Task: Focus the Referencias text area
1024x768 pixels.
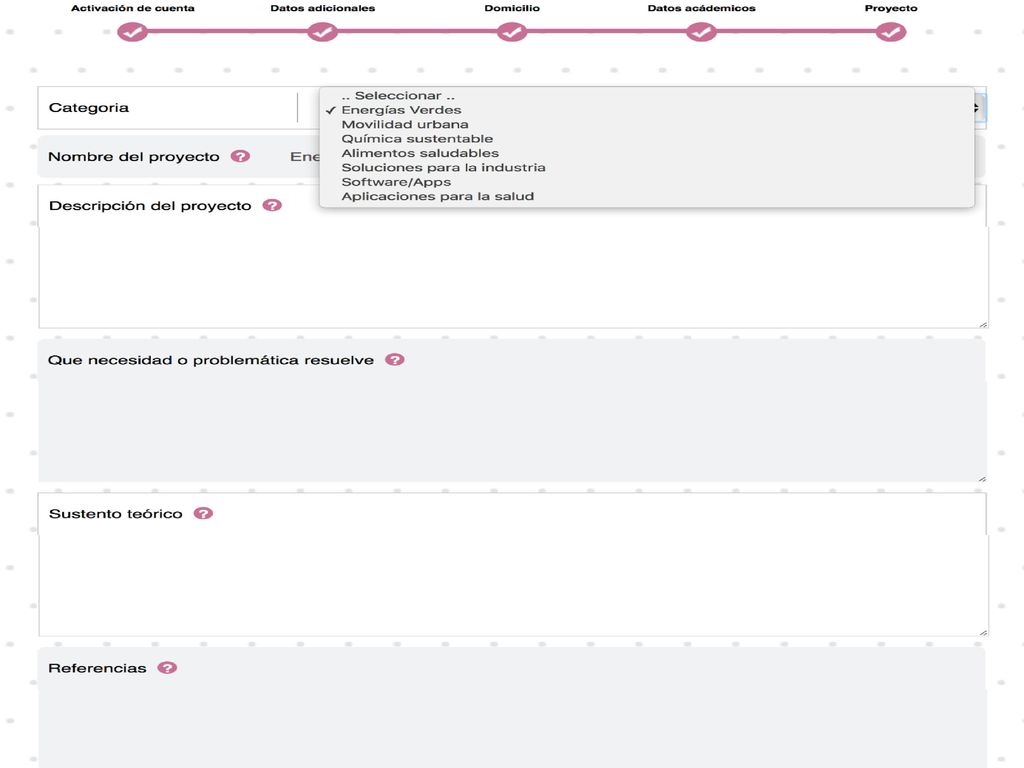Action: [x=513, y=728]
